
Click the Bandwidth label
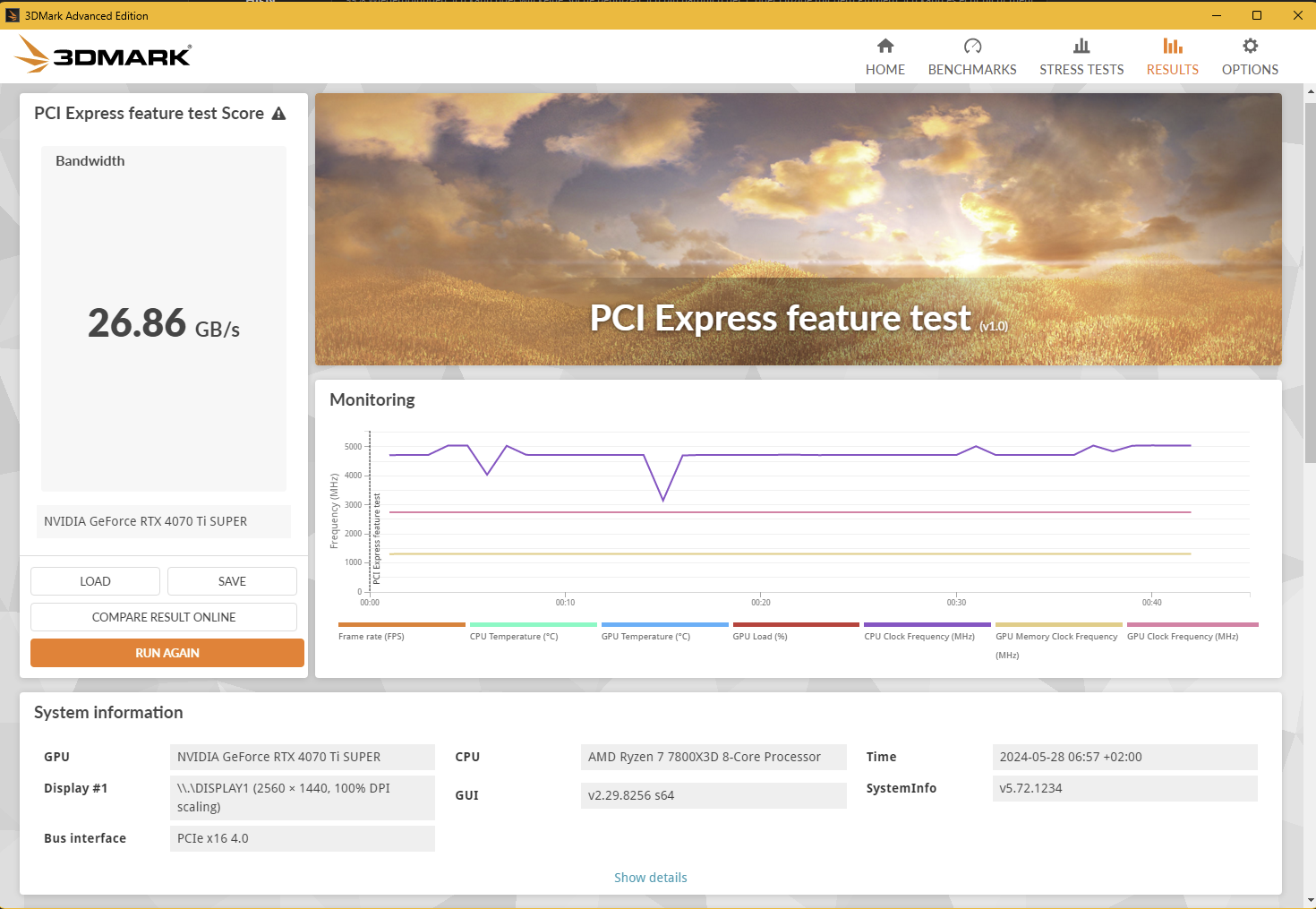(x=90, y=161)
